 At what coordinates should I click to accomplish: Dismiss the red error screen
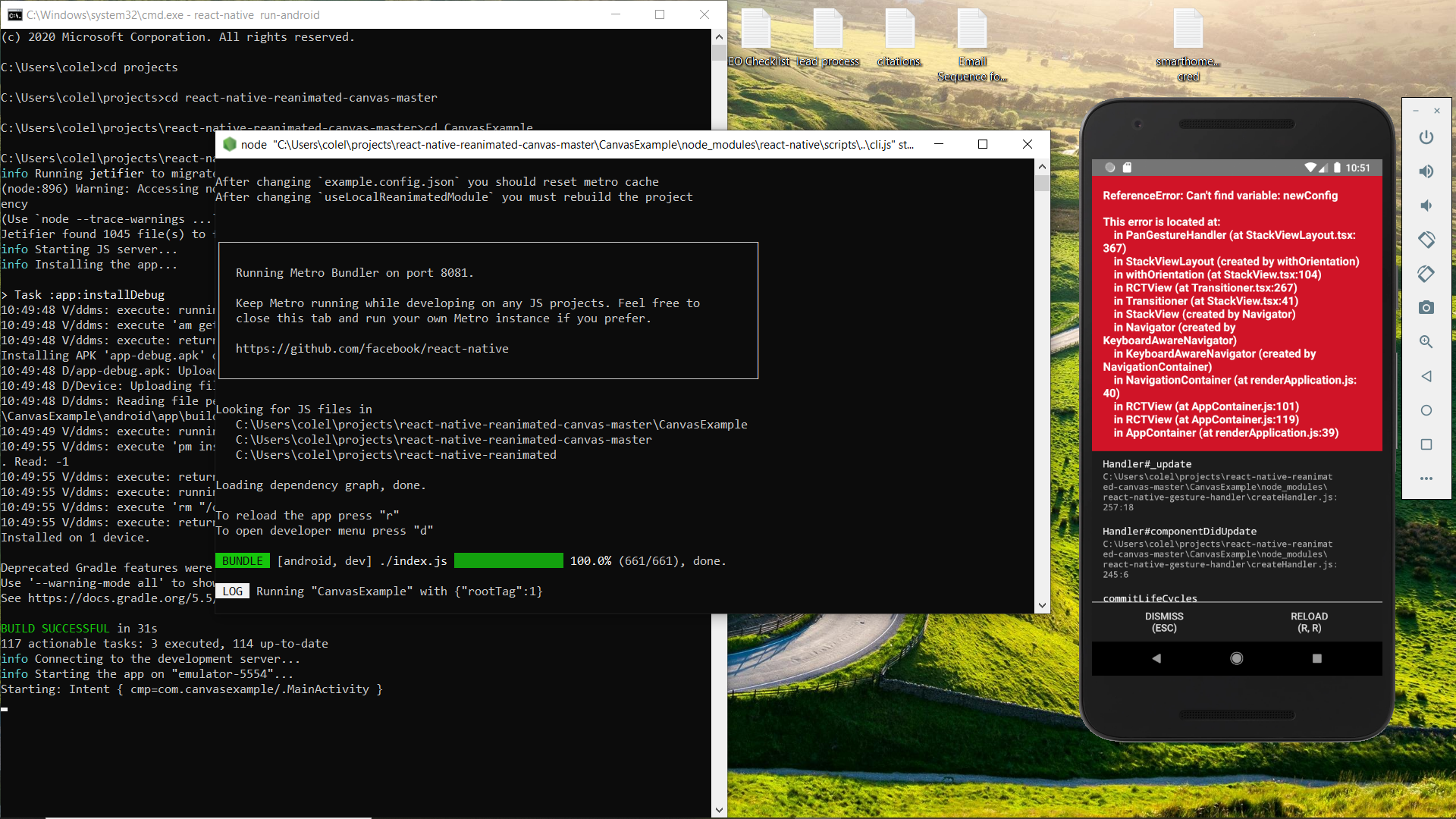[x=1164, y=622]
